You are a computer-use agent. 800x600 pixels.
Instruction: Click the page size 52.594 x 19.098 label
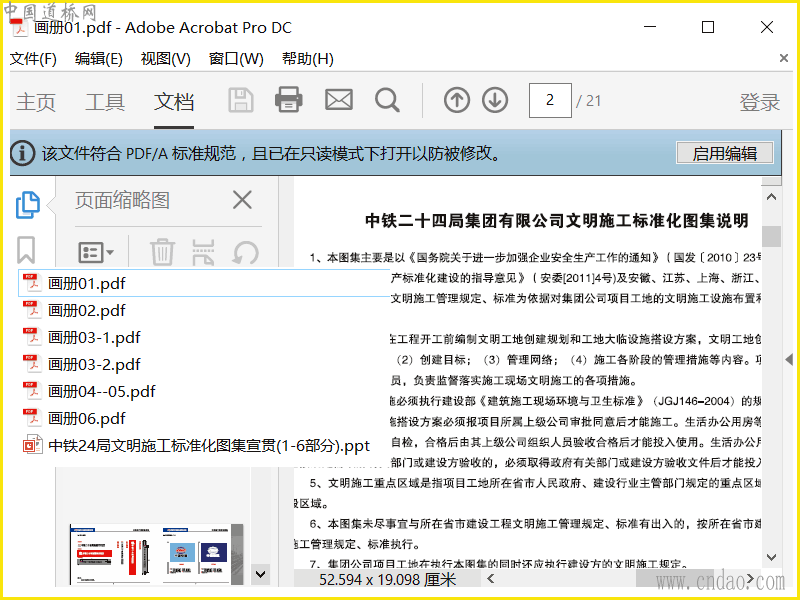pos(388,580)
